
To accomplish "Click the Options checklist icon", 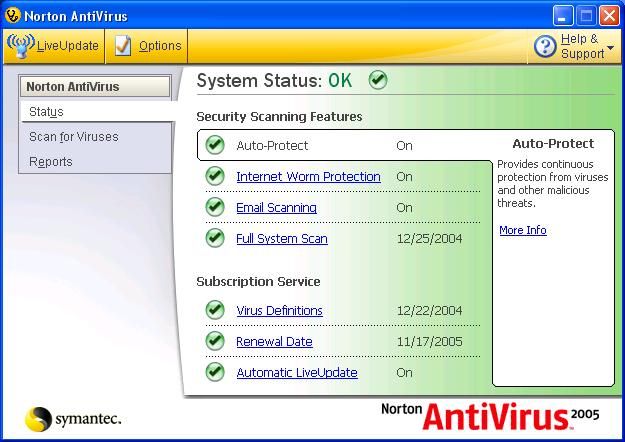I will point(123,46).
